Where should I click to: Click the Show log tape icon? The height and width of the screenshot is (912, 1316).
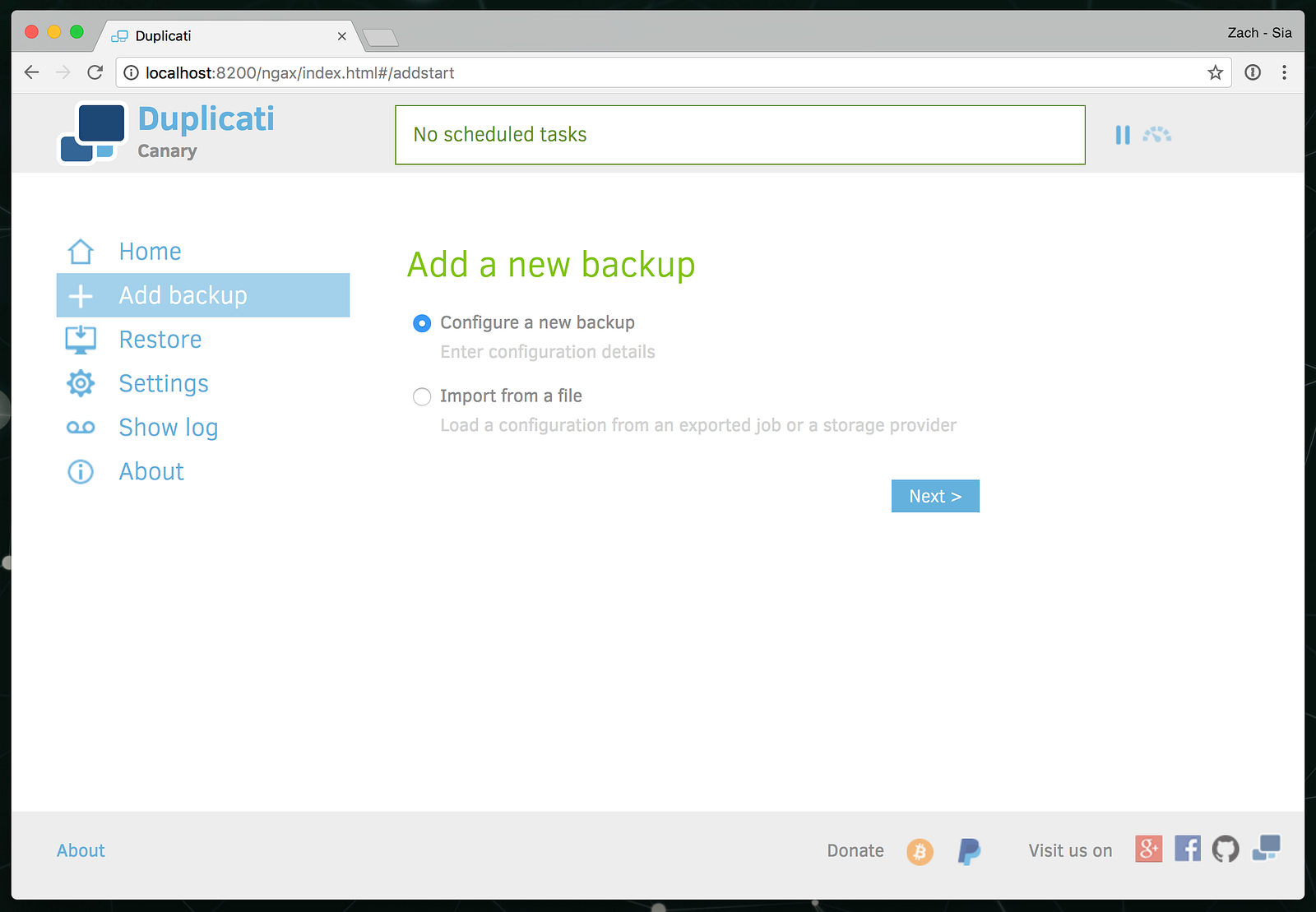81,428
